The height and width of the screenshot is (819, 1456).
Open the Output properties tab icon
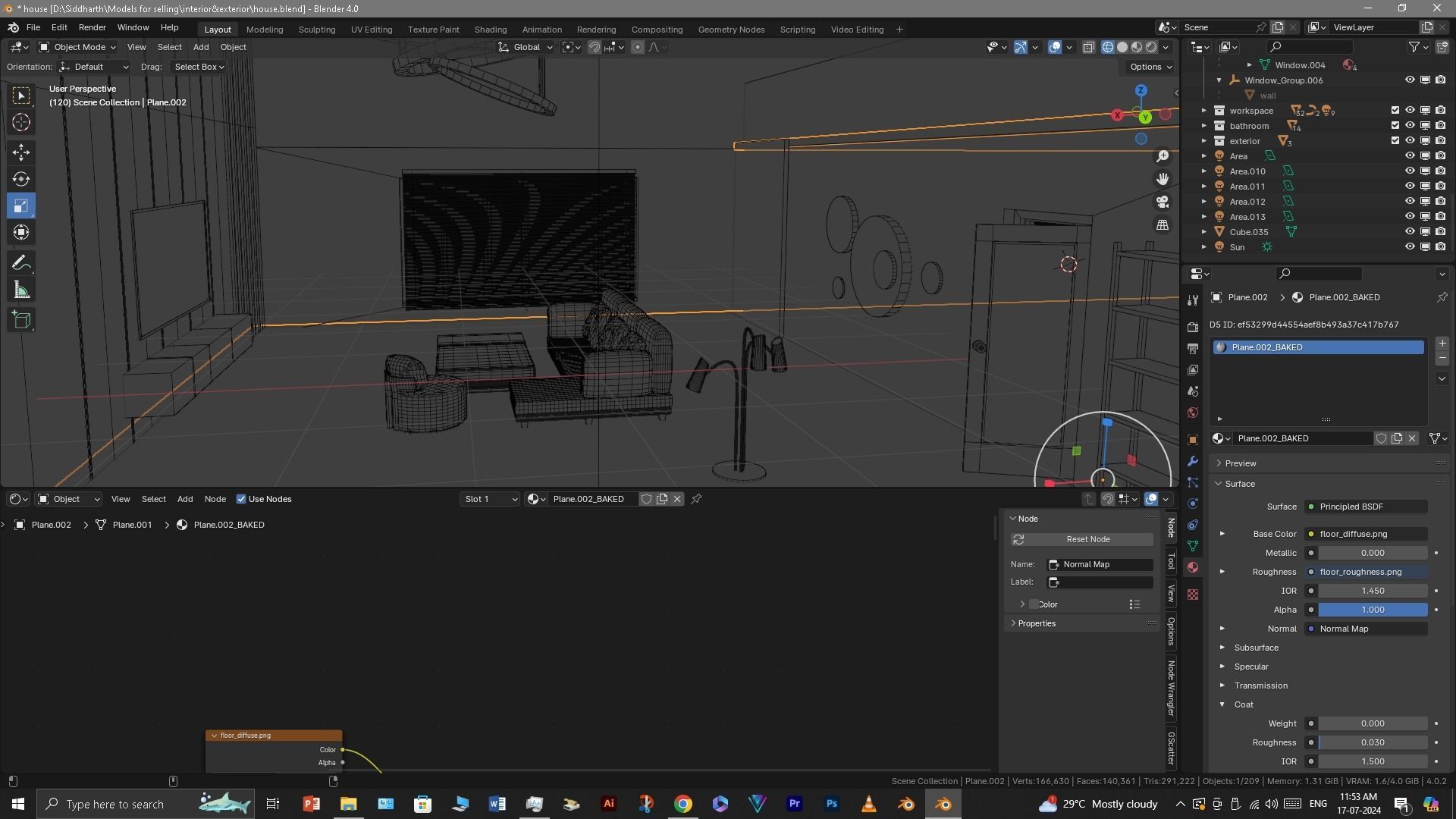point(1193,348)
